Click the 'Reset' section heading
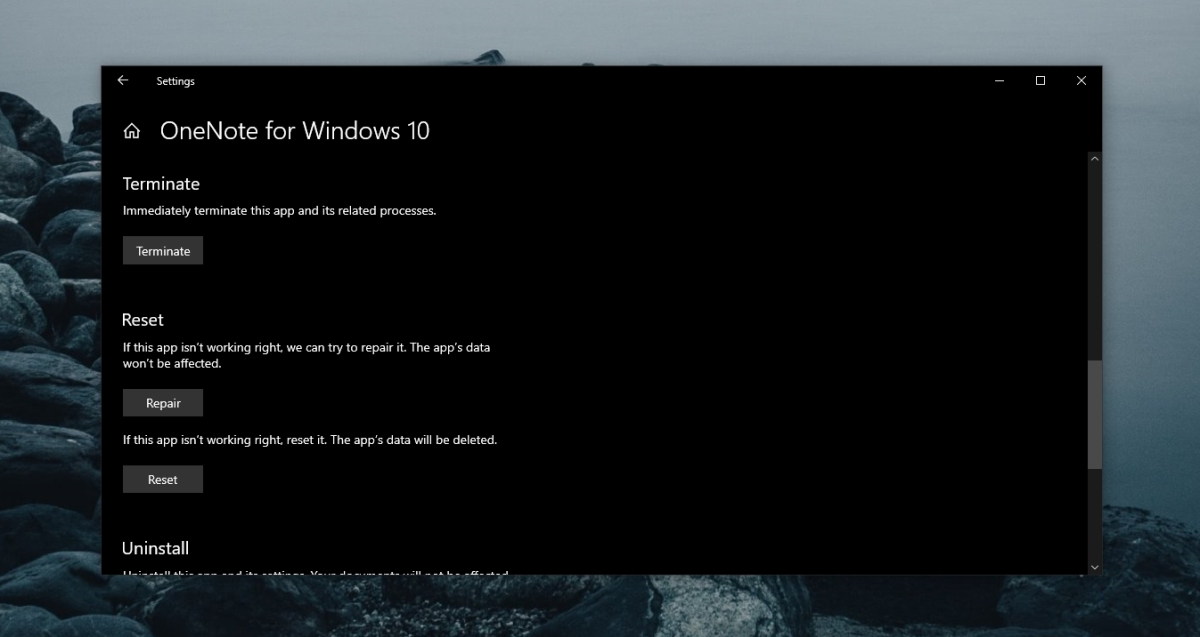The image size is (1200, 637). [143, 320]
